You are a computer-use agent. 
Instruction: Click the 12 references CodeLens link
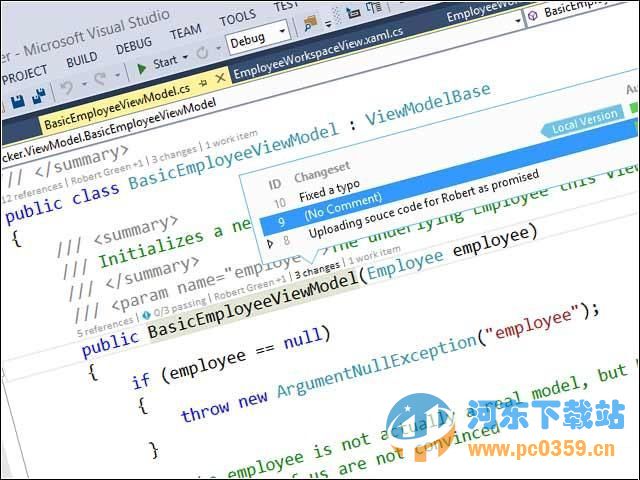[32, 193]
